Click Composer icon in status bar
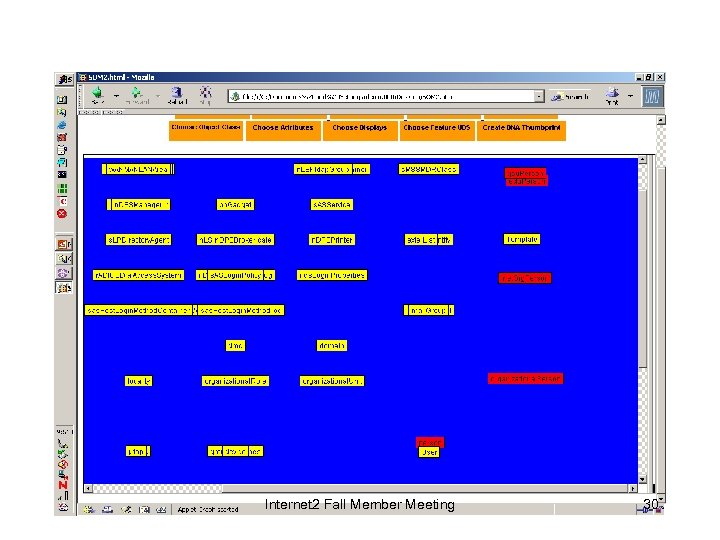This screenshot has height=540, width=720. coord(126,509)
